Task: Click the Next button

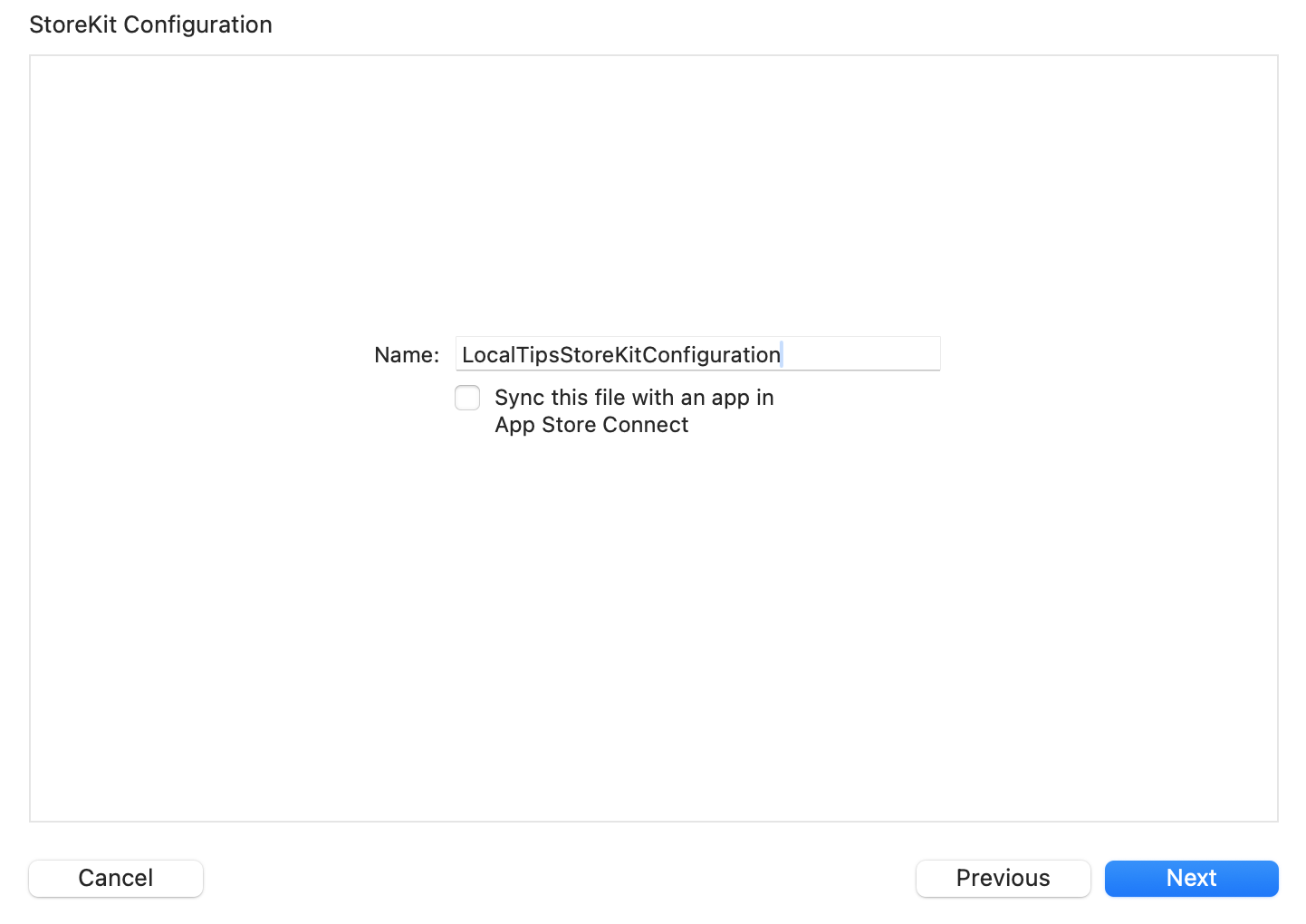Action: (x=1191, y=878)
